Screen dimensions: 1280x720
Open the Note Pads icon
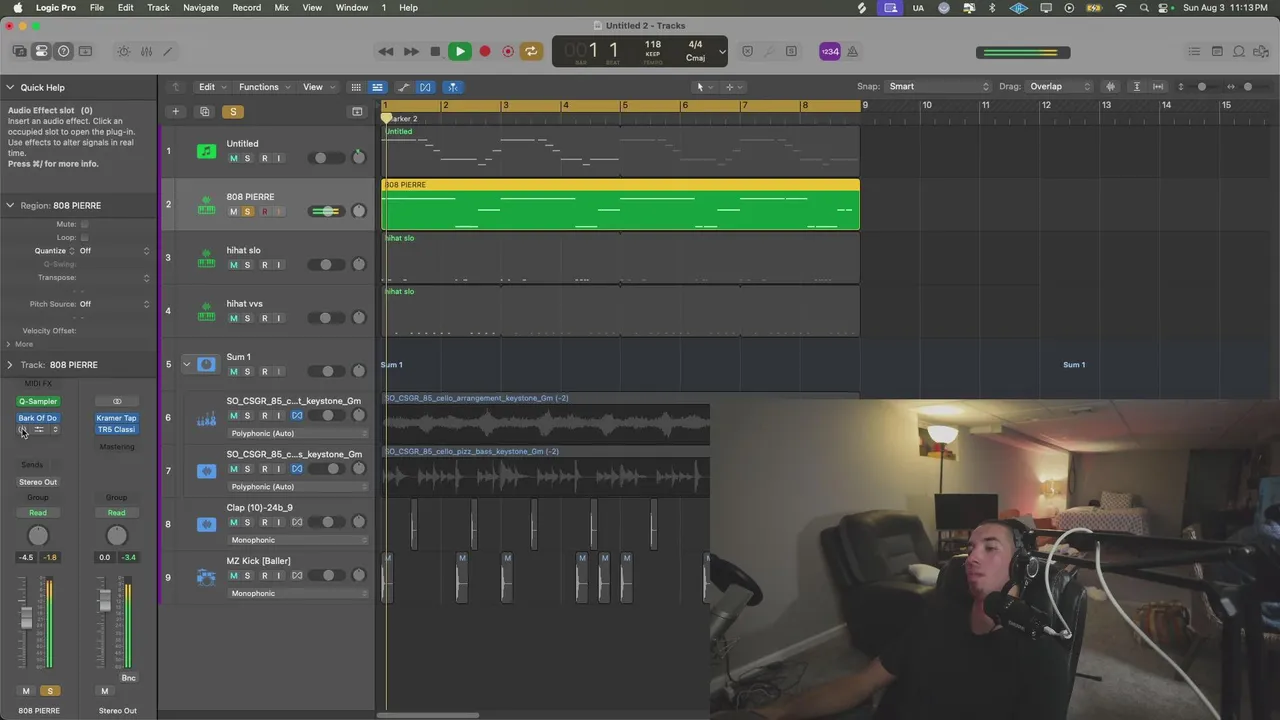1217,51
